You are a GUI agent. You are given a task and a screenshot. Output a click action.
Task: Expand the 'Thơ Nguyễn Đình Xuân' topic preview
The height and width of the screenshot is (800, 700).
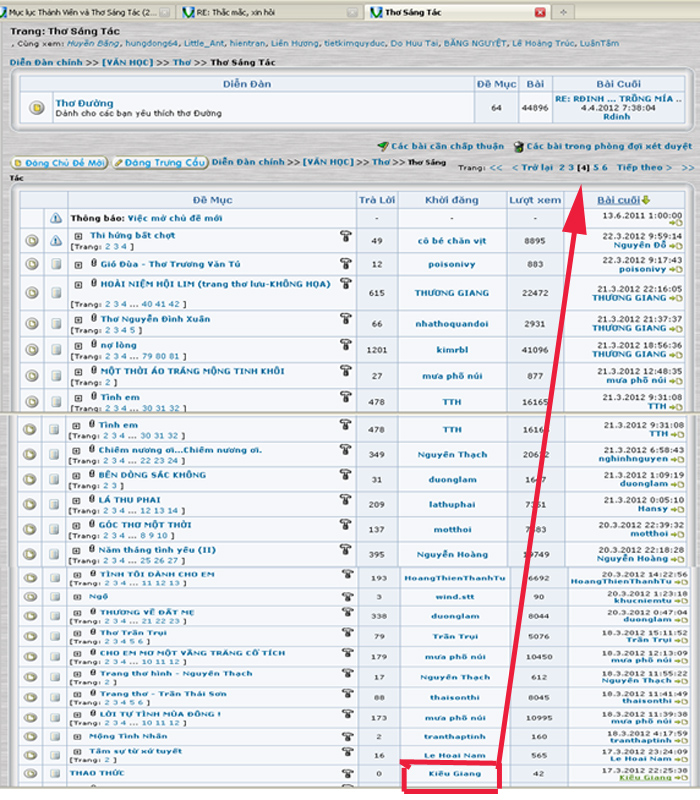pyautogui.click(x=78, y=320)
